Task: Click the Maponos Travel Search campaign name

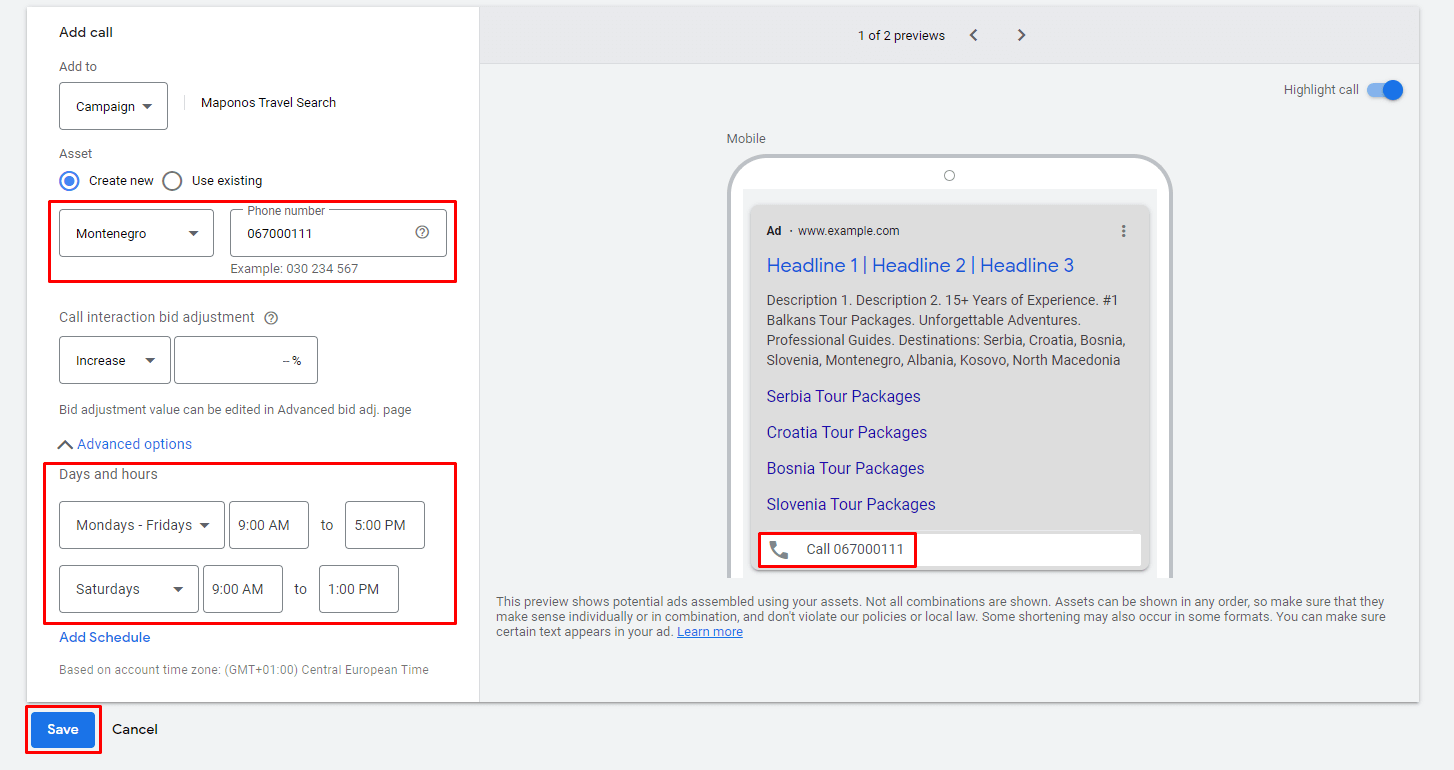Action: pyautogui.click(x=268, y=102)
